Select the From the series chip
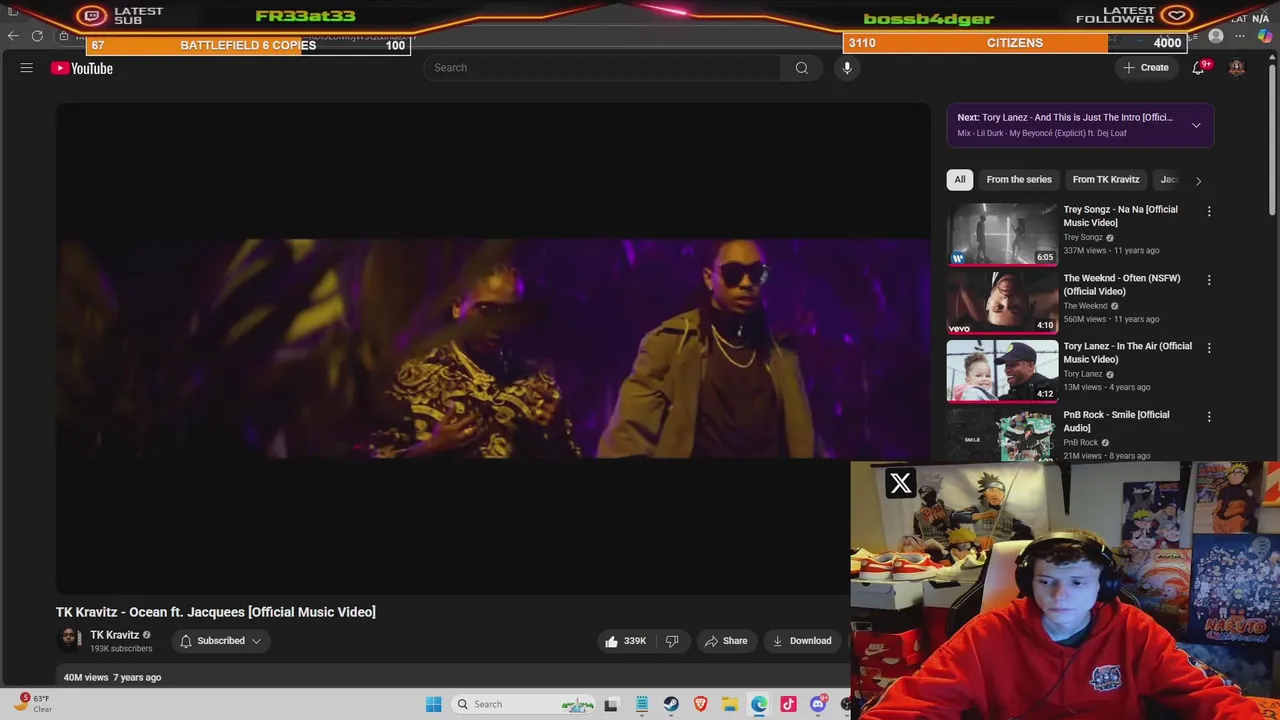 [x=1019, y=180]
